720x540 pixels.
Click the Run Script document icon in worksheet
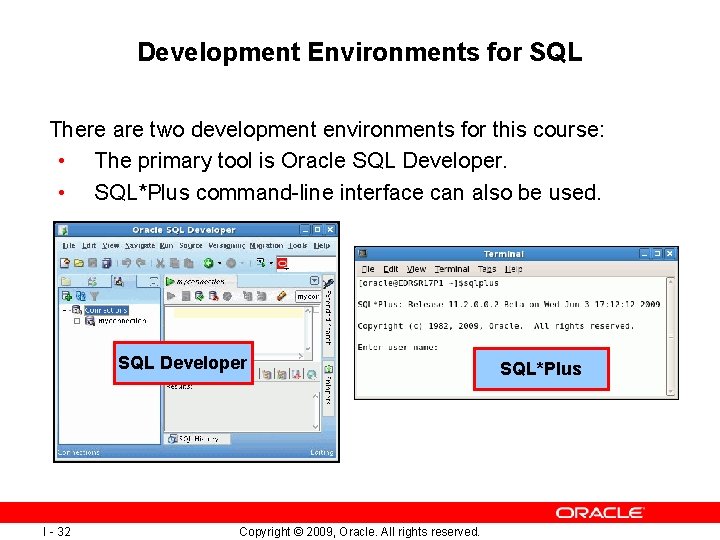(x=186, y=296)
